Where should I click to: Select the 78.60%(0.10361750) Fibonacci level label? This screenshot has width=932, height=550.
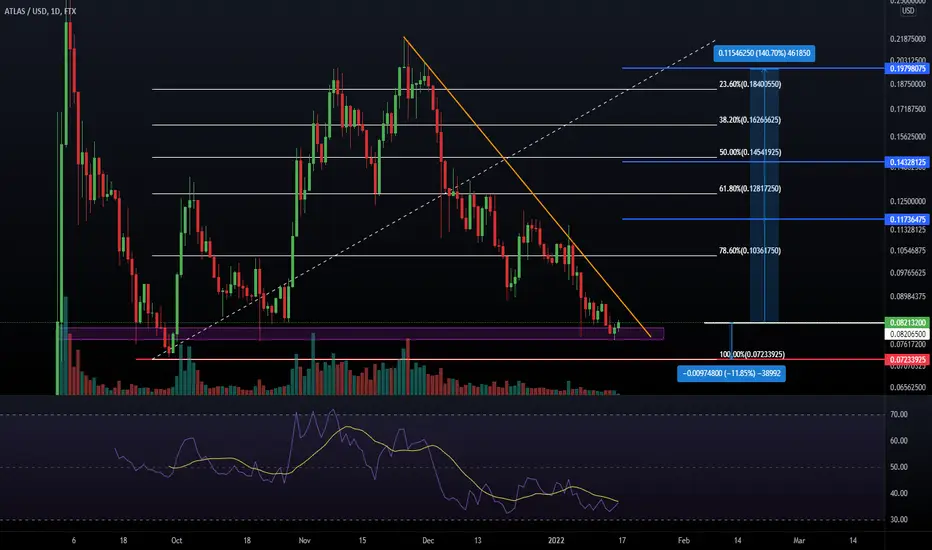coord(750,250)
